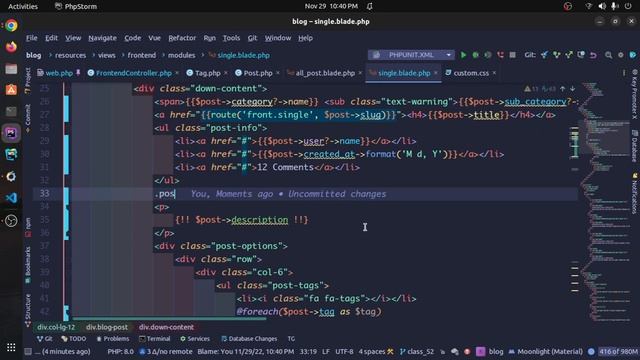Viewport: 640px width, 360px height.
Task: Open Commit tool window stripe
Action: (28, 118)
